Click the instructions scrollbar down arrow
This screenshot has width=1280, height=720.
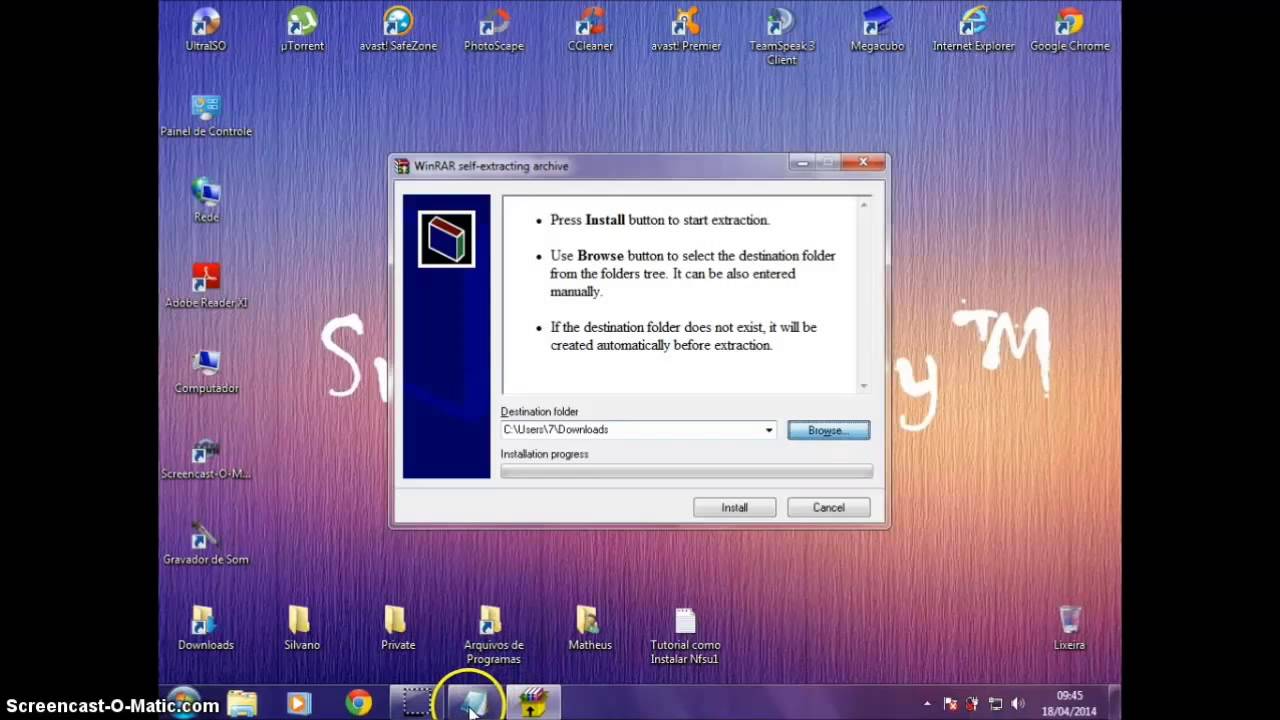click(x=864, y=385)
